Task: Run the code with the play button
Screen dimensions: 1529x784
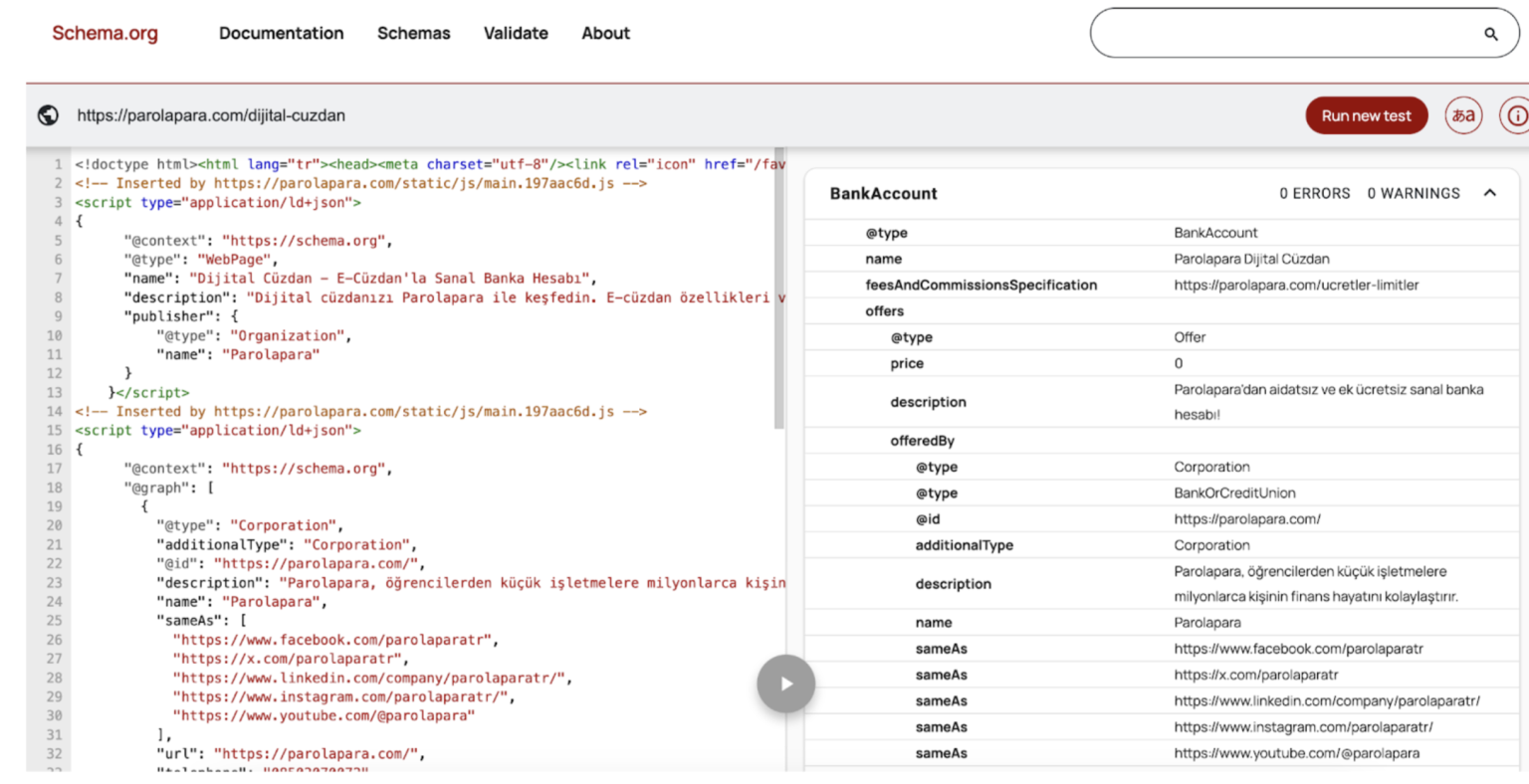Action: click(x=785, y=684)
